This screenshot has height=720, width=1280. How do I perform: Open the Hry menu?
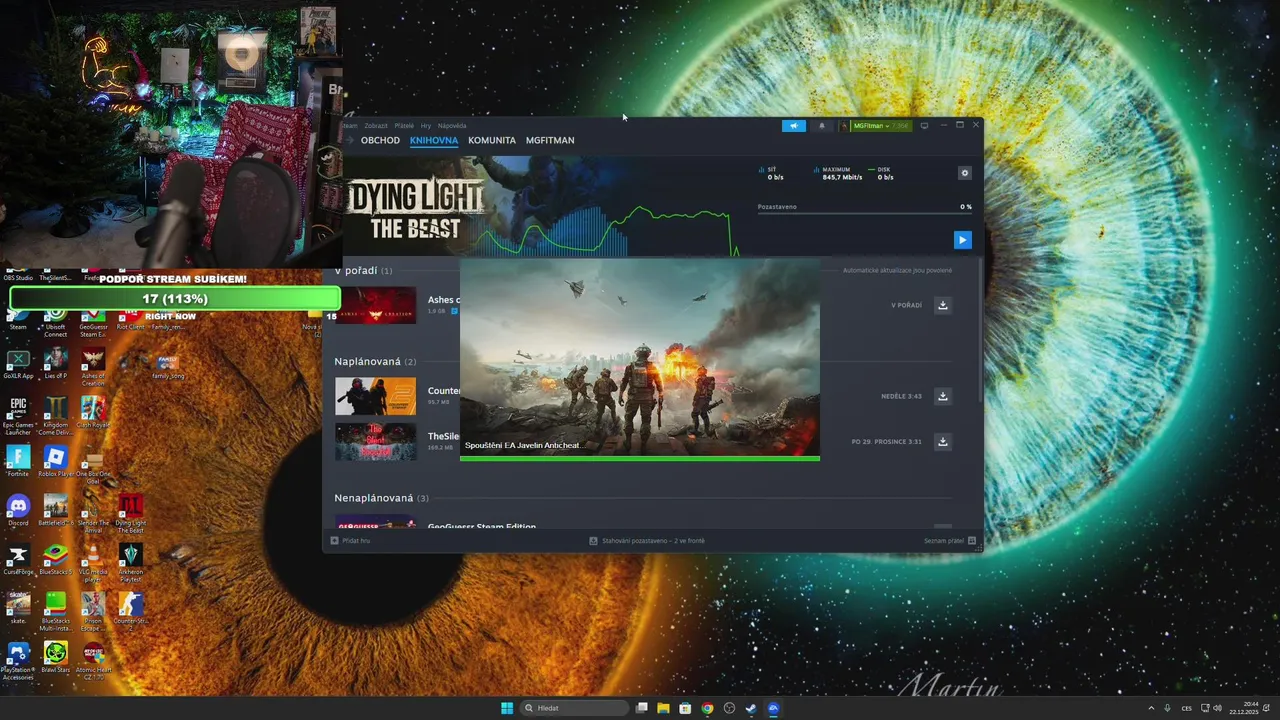point(426,126)
